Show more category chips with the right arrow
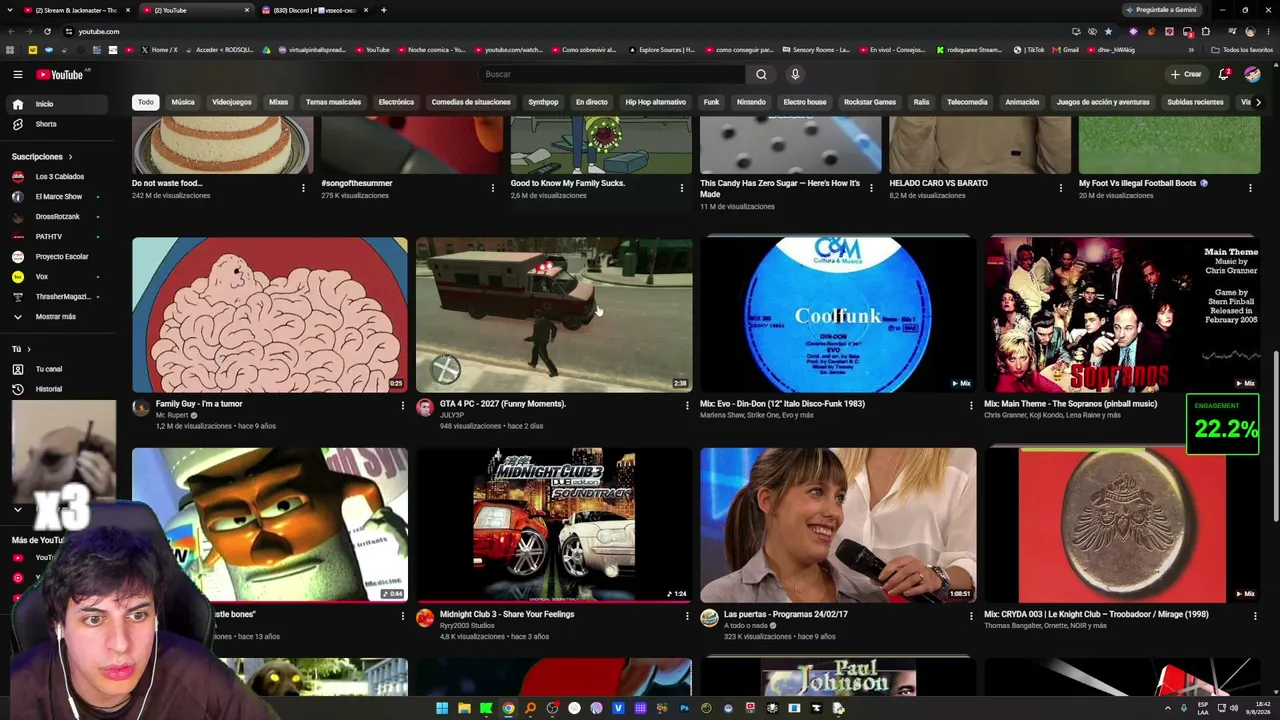This screenshot has height=720, width=1280. (1257, 102)
